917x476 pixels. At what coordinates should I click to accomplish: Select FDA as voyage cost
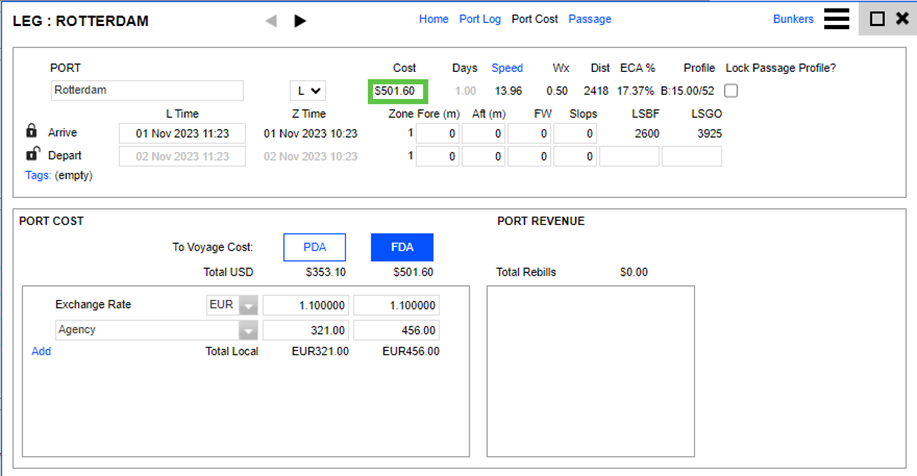pyautogui.click(x=402, y=247)
